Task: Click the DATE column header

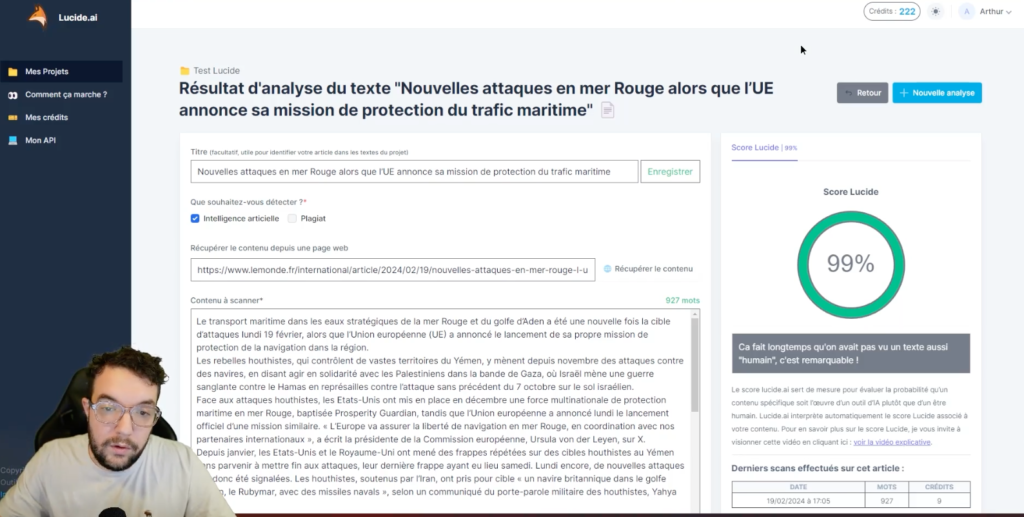Action: click(797, 487)
